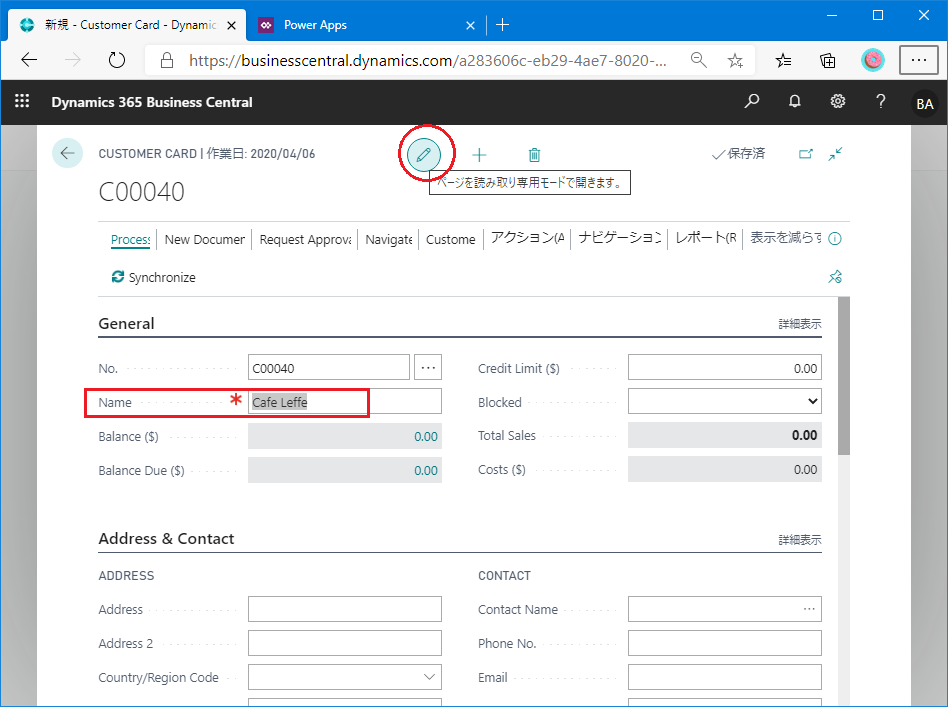Open notifications bell icon

tap(794, 101)
